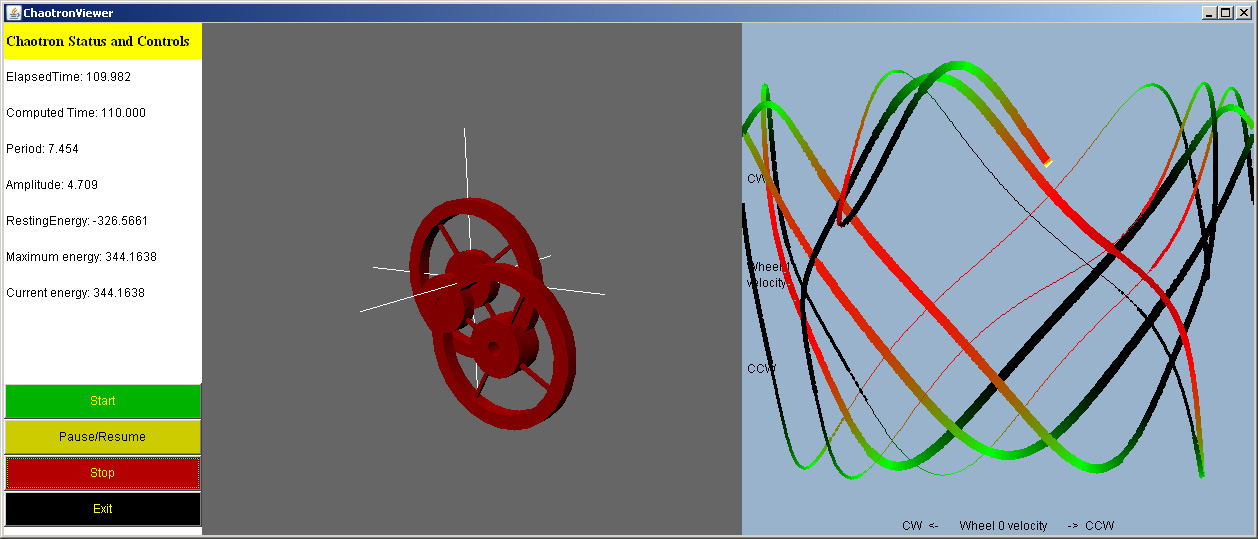Click the black Exit button
Viewport: 1258px width, 539px height.
click(x=102, y=509)
